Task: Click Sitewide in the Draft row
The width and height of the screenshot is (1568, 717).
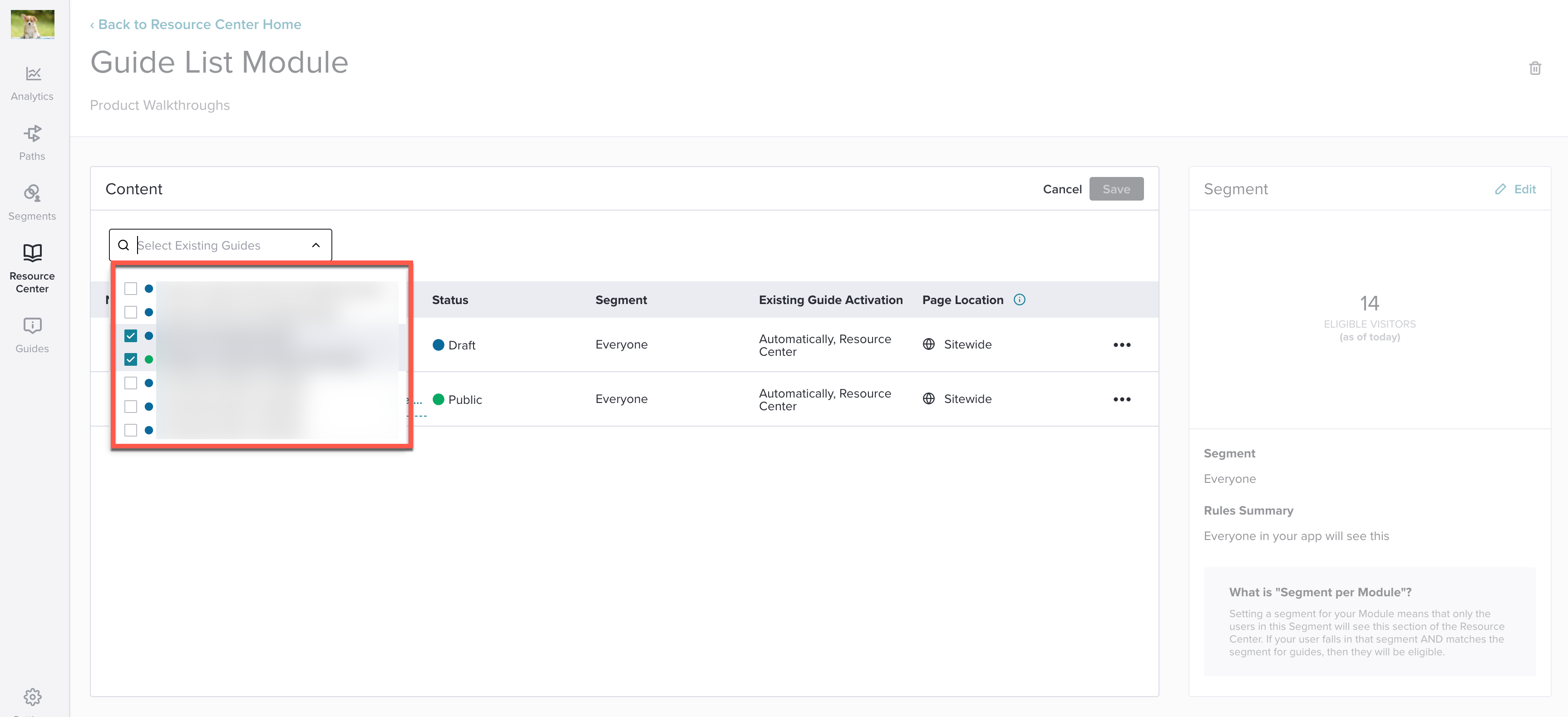Action: point(967,344)
